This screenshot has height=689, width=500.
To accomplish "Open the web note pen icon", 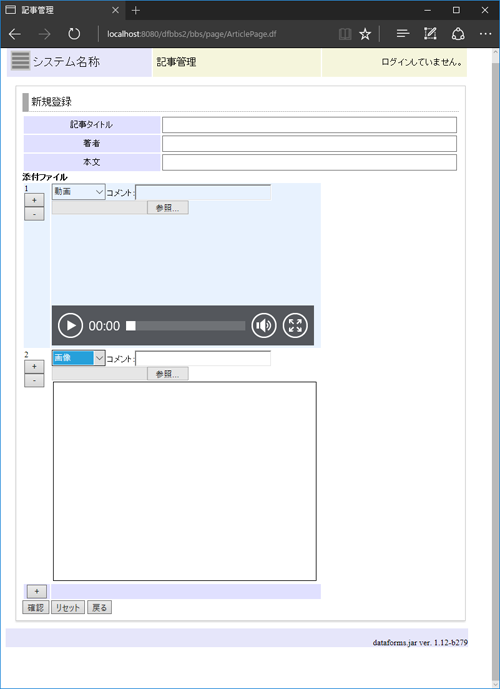I will coord(430,34).
